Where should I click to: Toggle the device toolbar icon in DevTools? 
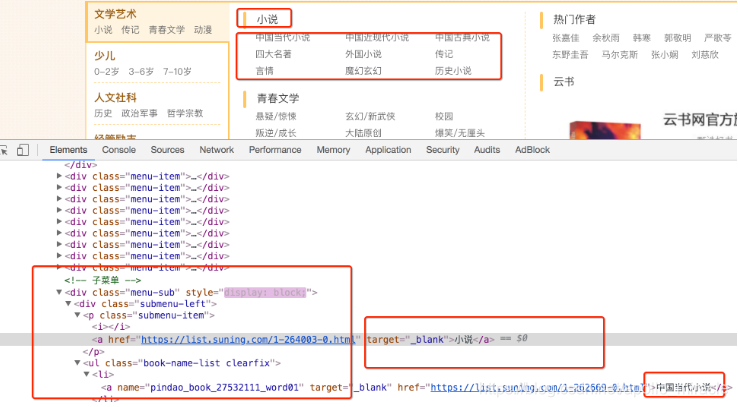click(23, 150)
